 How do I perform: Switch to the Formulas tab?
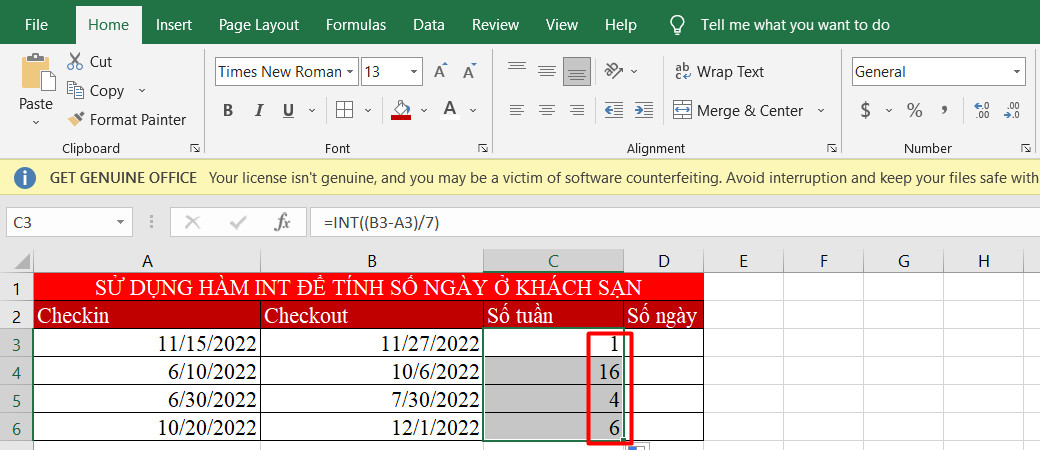[x=356, y=25]
